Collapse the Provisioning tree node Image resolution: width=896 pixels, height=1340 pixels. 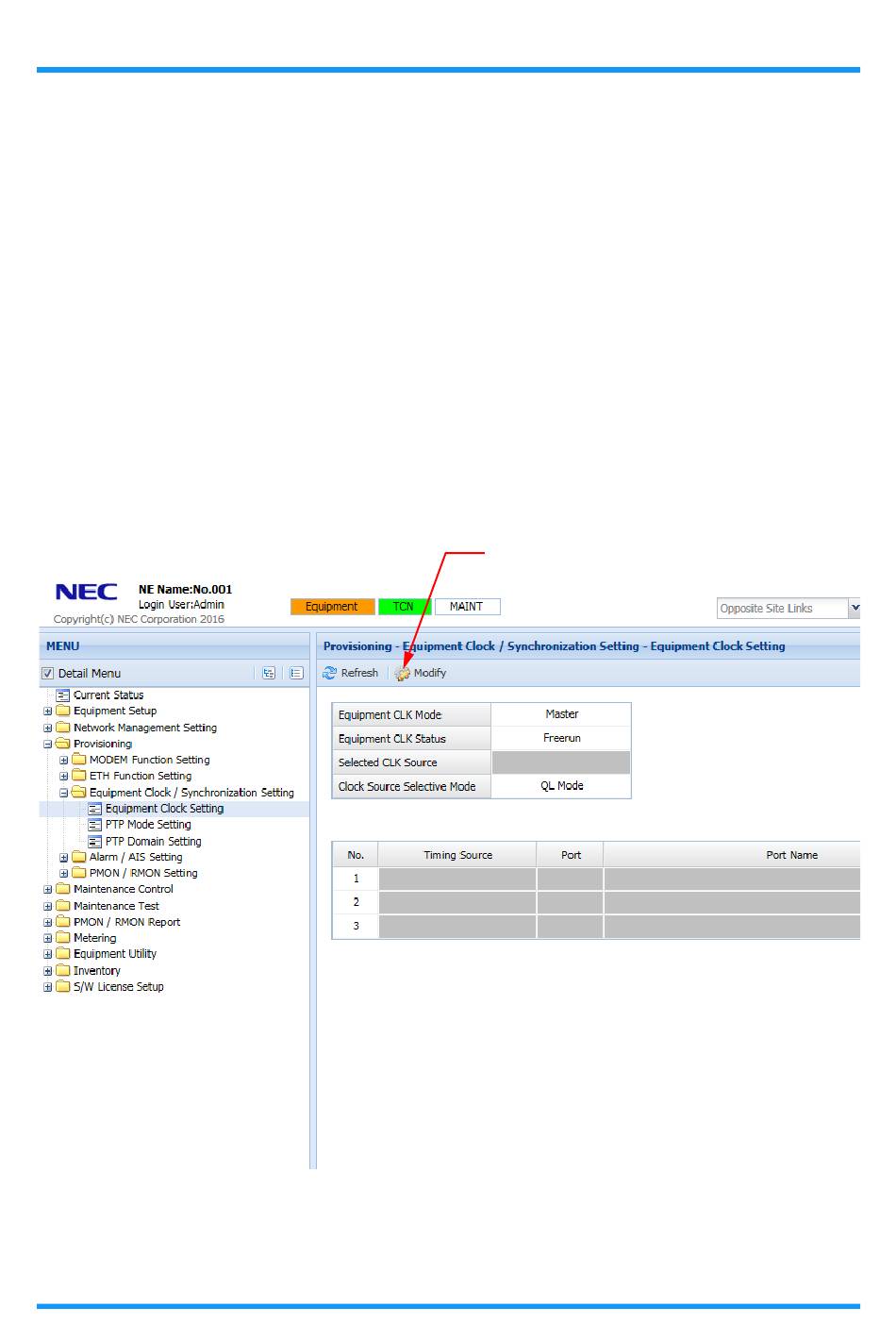(x=48, y=745)
